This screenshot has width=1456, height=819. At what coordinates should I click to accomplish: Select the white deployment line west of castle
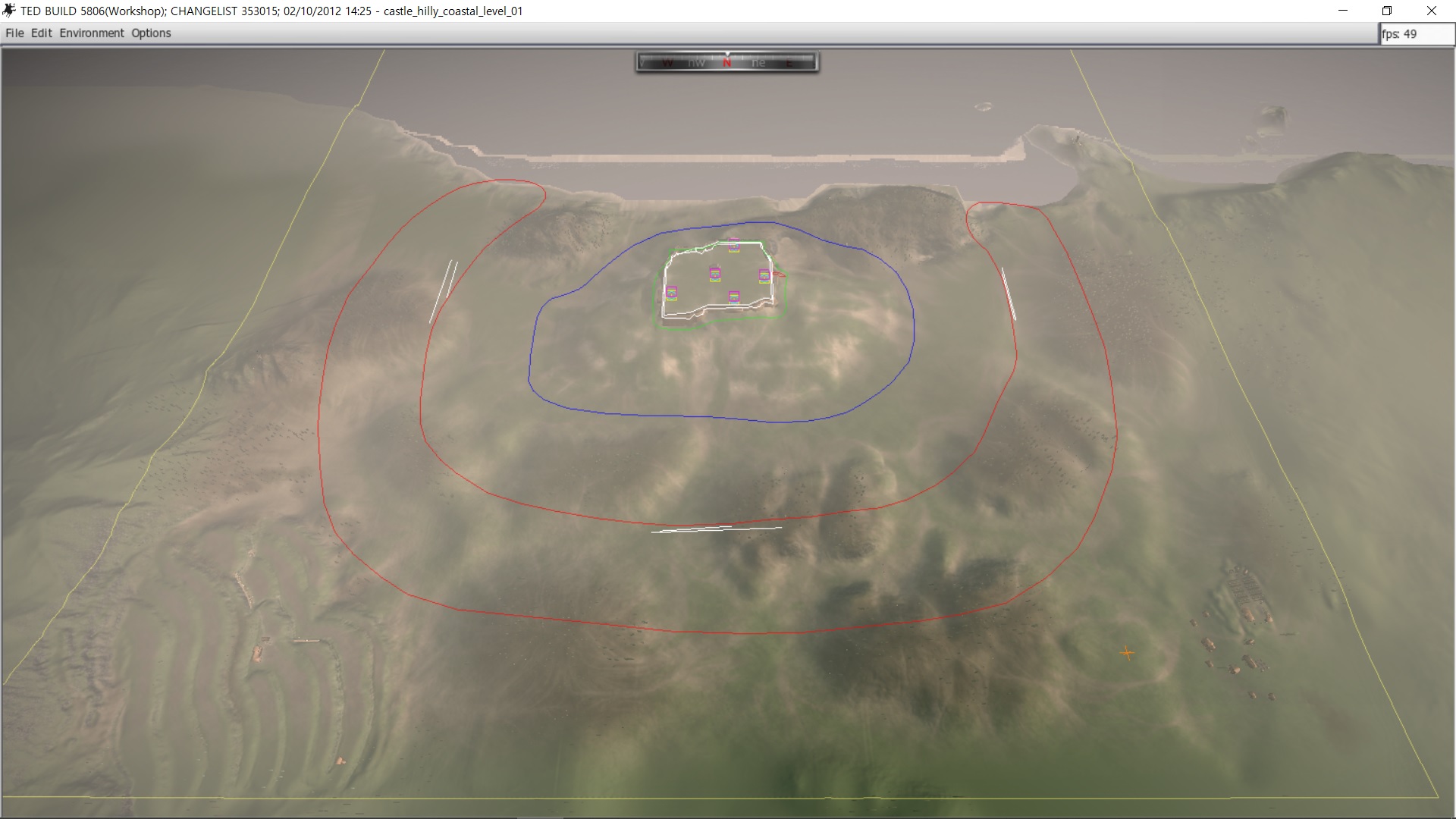(444, 291)
